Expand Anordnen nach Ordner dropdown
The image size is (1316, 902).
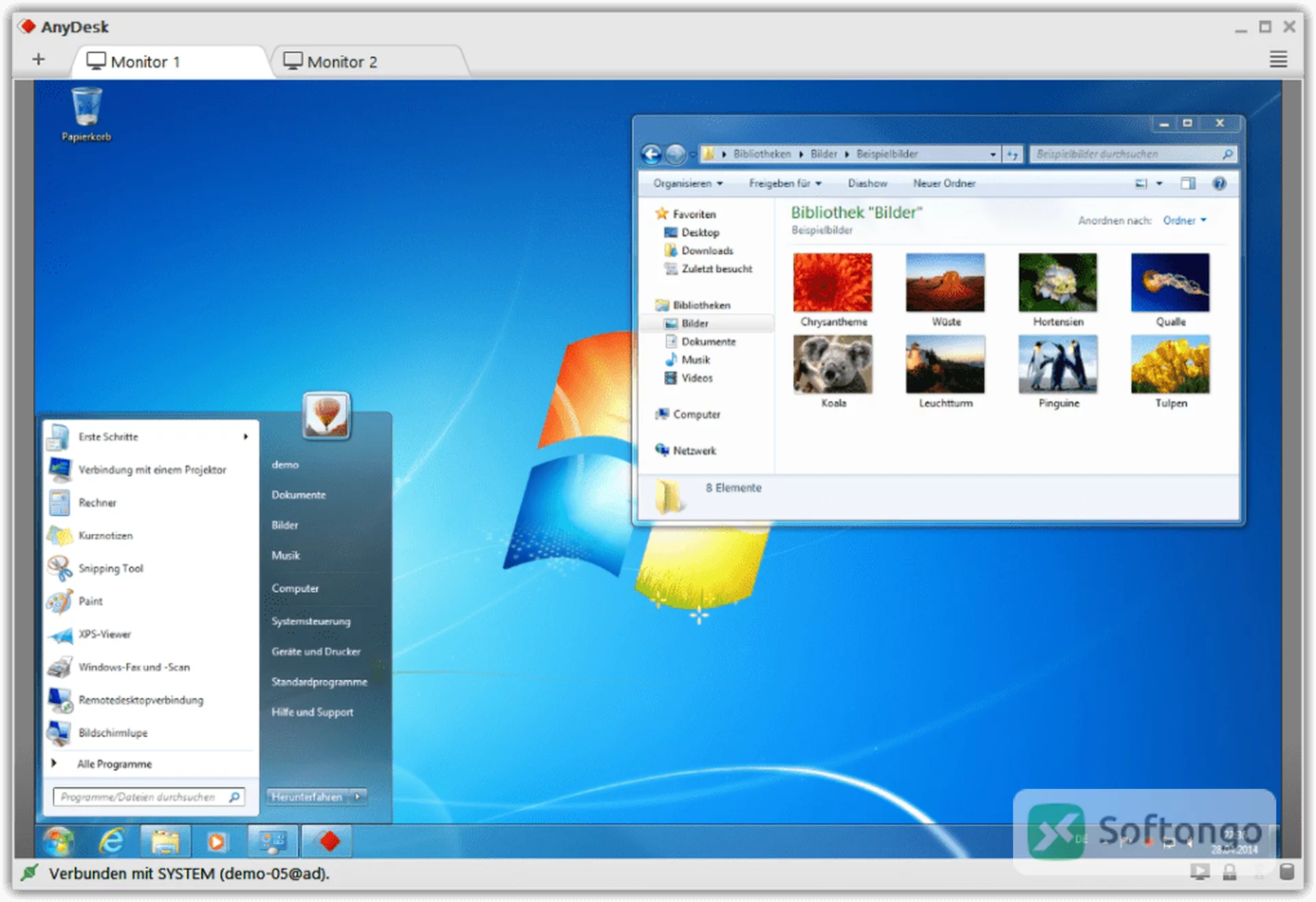[1185, 220]
